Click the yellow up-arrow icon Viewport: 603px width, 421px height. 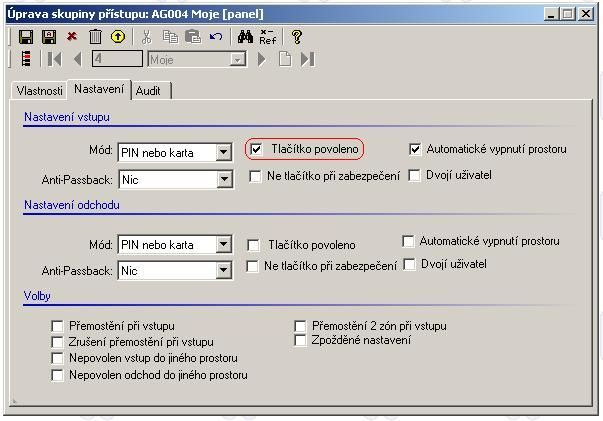click(118, 37)
